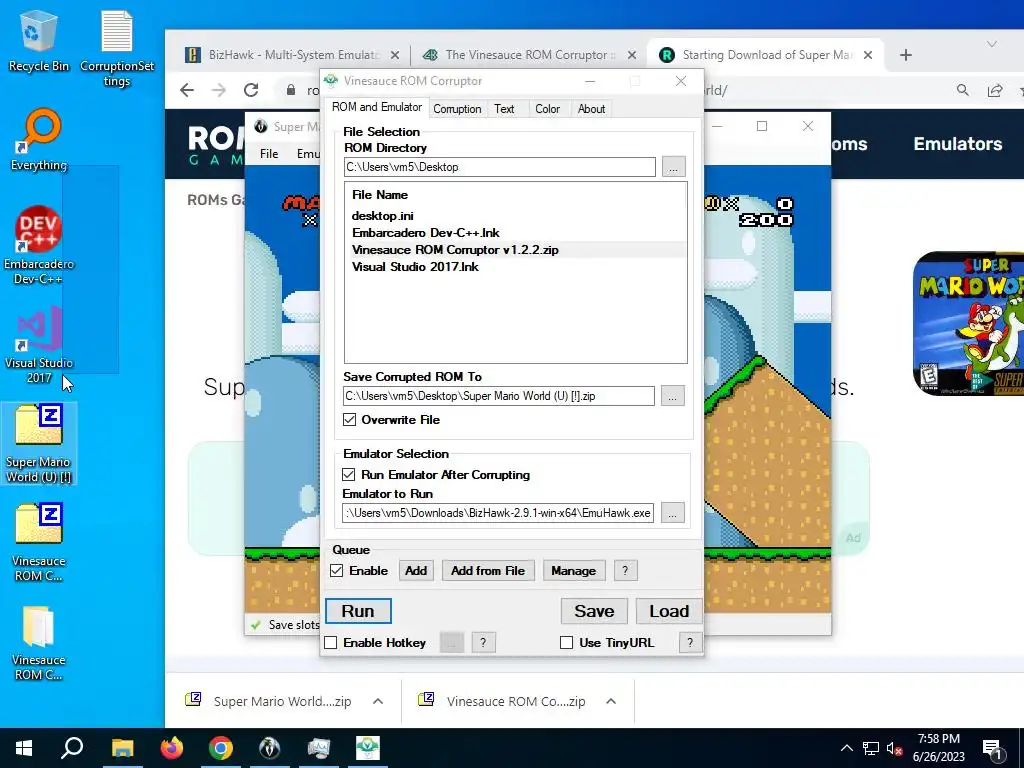Open Visual Studio 2017 desktop shortcut
1024x768 pixels.
pos(39,345)
